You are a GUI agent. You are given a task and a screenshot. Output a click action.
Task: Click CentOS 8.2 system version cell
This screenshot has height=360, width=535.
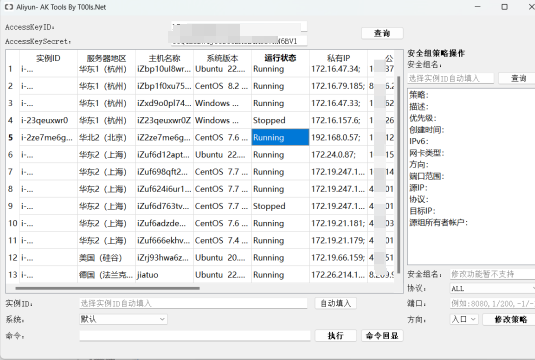[x=221, y=86]
